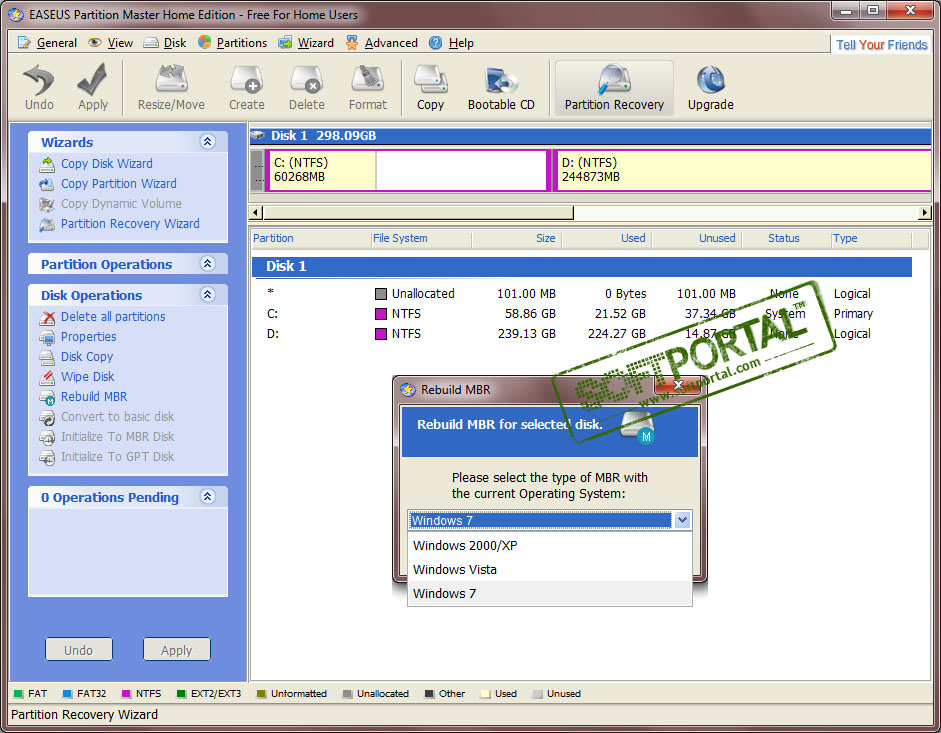Choose Windows 7 list option
The height and width of the screenshot is (733, 941).
pyautogui.click(x=549, y=593)
